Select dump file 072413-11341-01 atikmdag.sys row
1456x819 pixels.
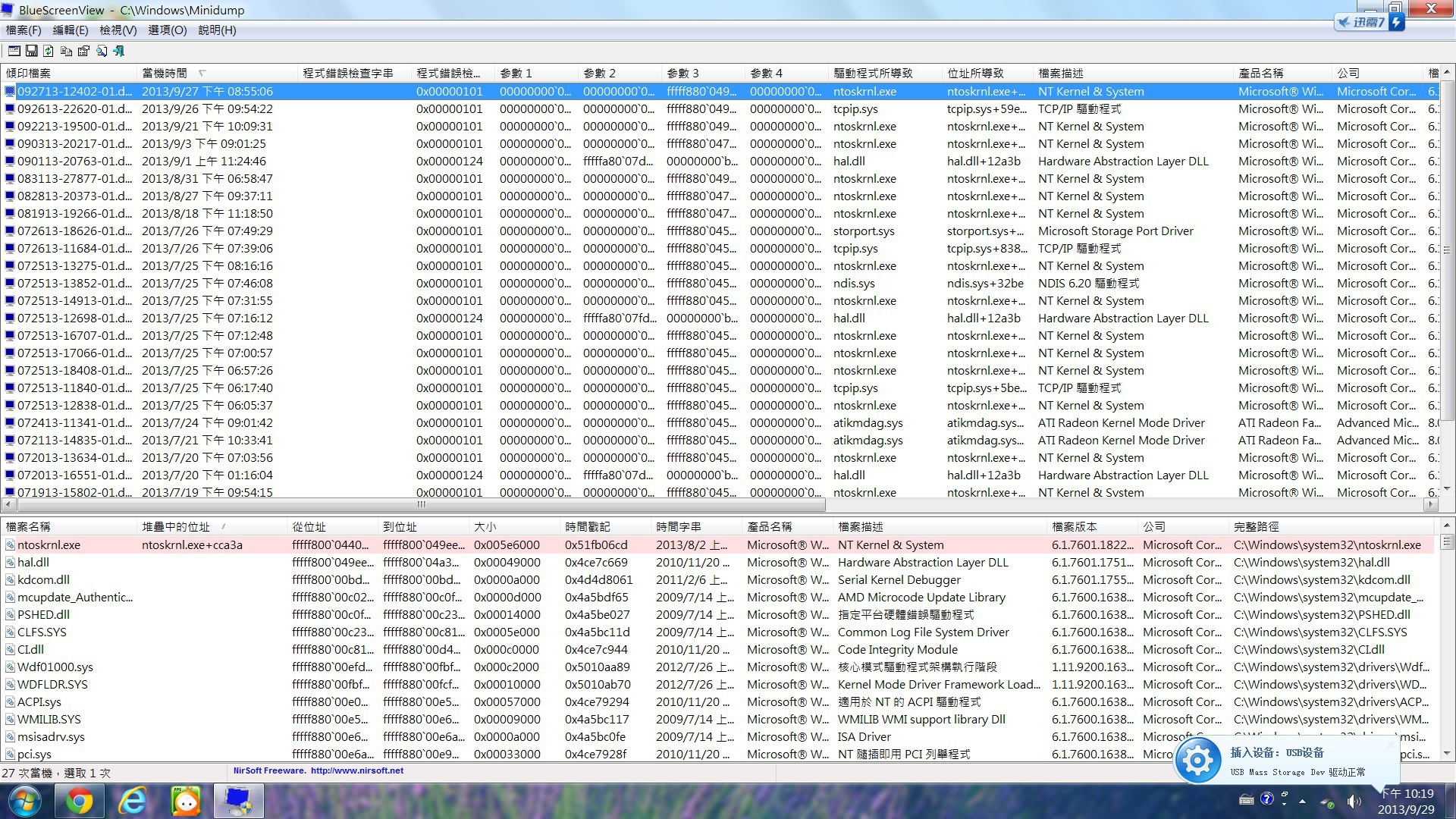(720, 422)
